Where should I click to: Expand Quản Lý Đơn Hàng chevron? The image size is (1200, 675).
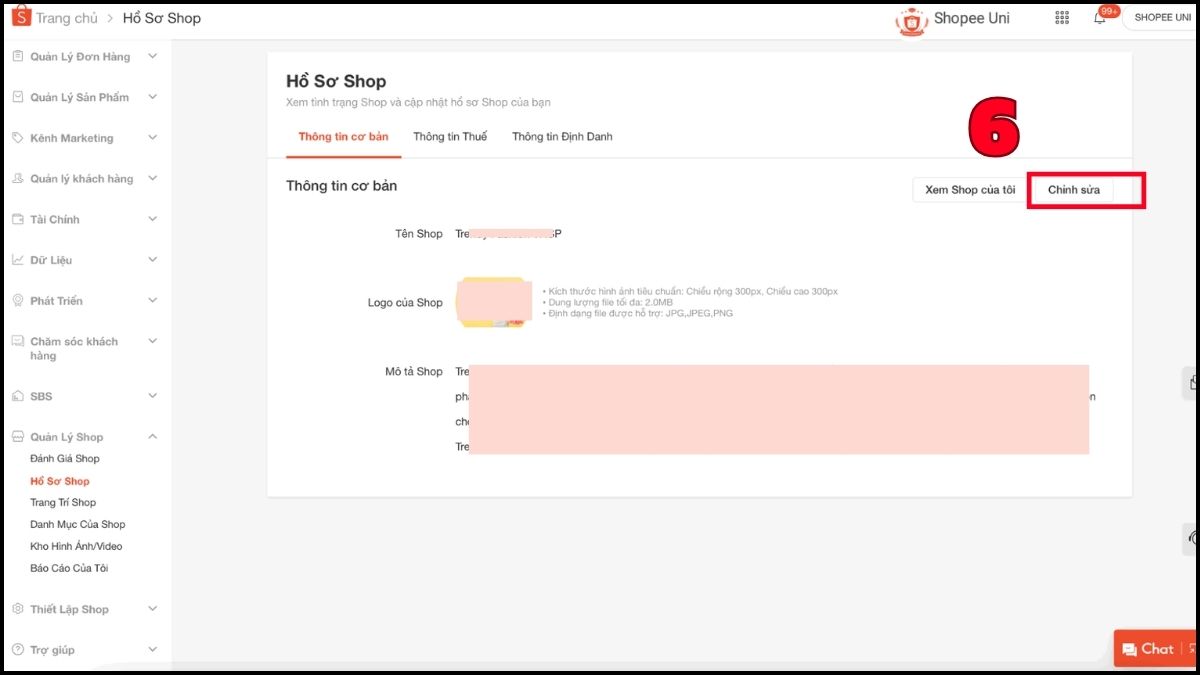point(153,56)
